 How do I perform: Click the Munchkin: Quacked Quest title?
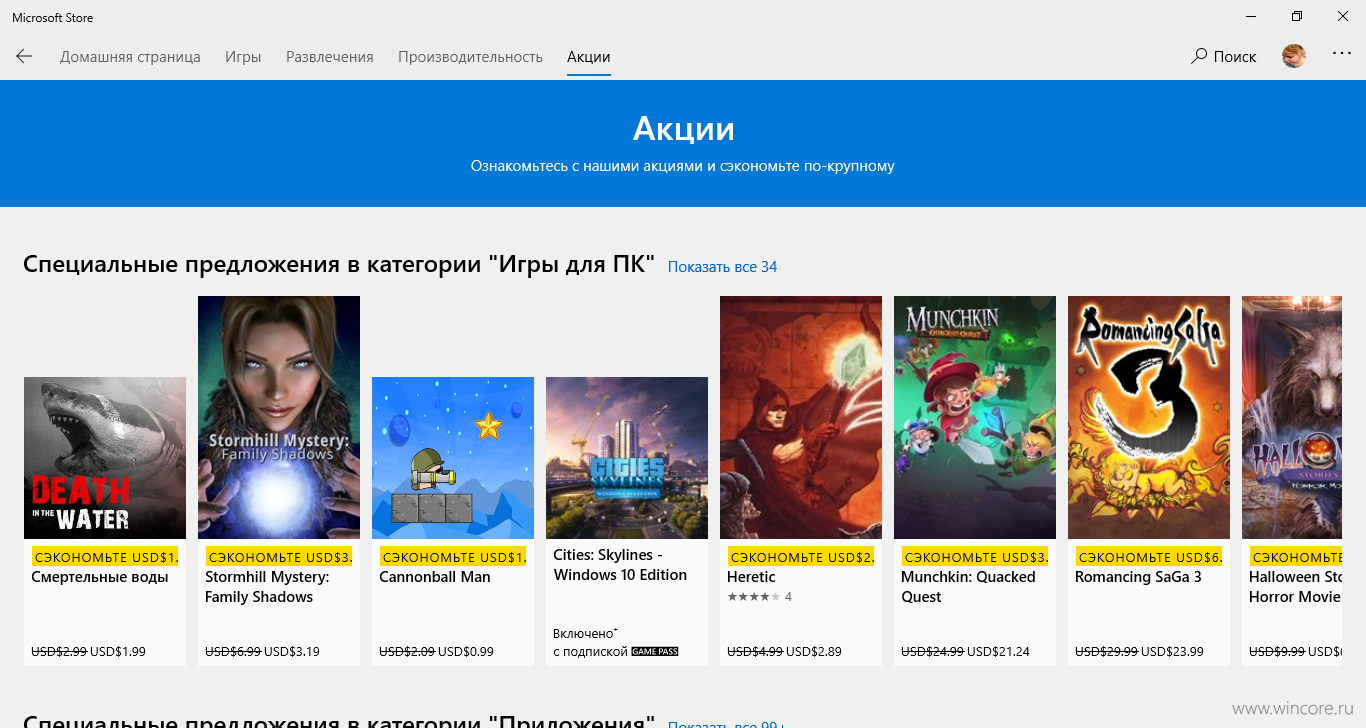[x=968, y=587]
